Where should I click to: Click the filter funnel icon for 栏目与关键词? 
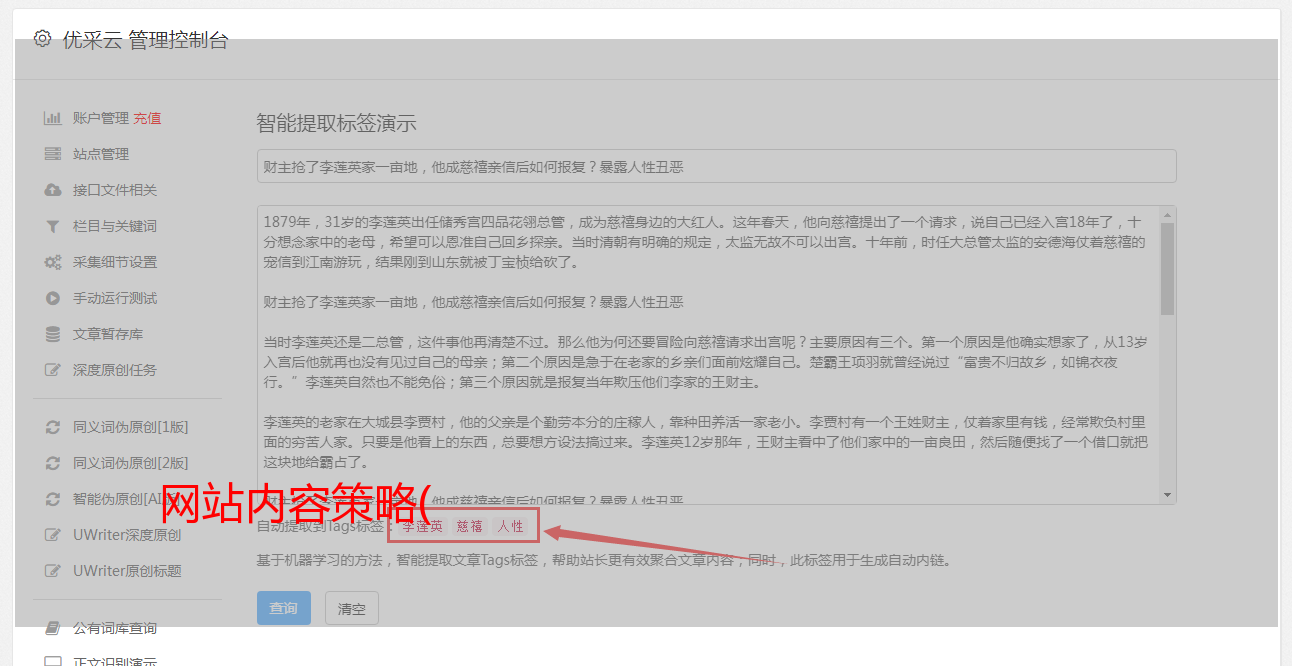click(52, 226)
